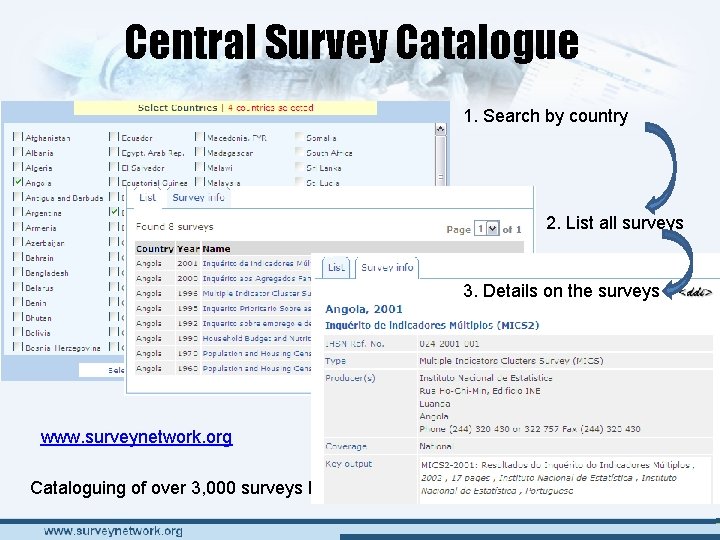This screenshot has width=720, height=540.
Task: Click the 'Found 8 surveys' result count
Action: point(174,227)
